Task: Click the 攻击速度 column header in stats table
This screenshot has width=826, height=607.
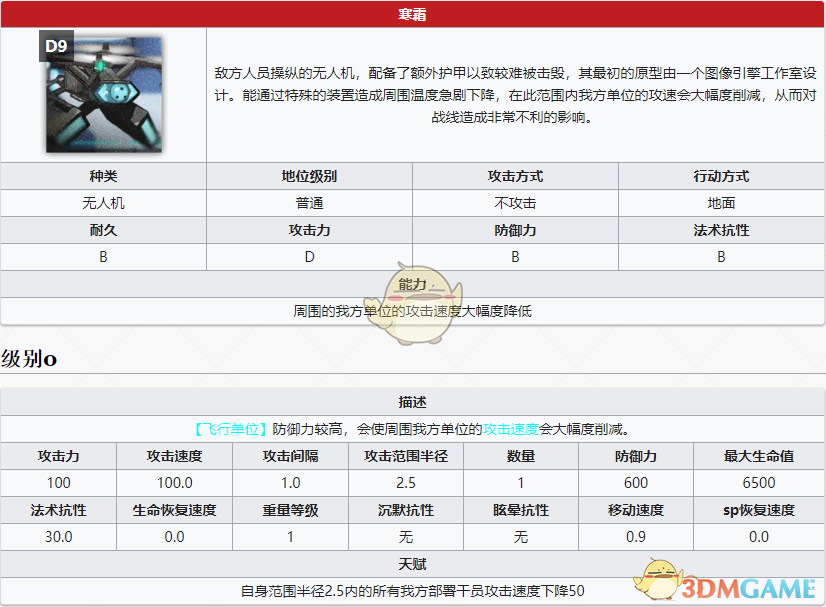Action: (x=174, y=456)
